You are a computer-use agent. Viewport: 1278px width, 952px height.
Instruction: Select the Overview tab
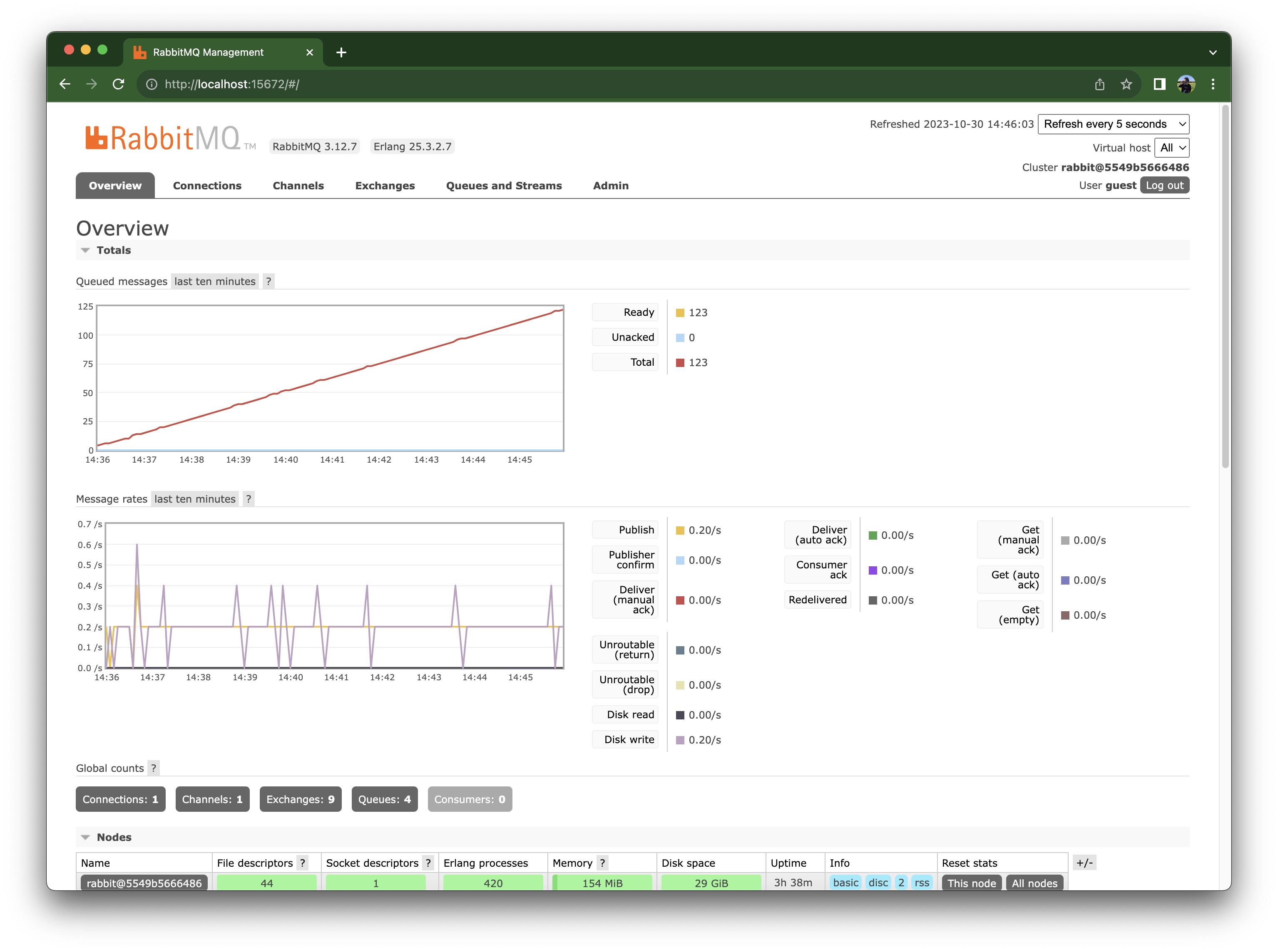tap(115, 186)
